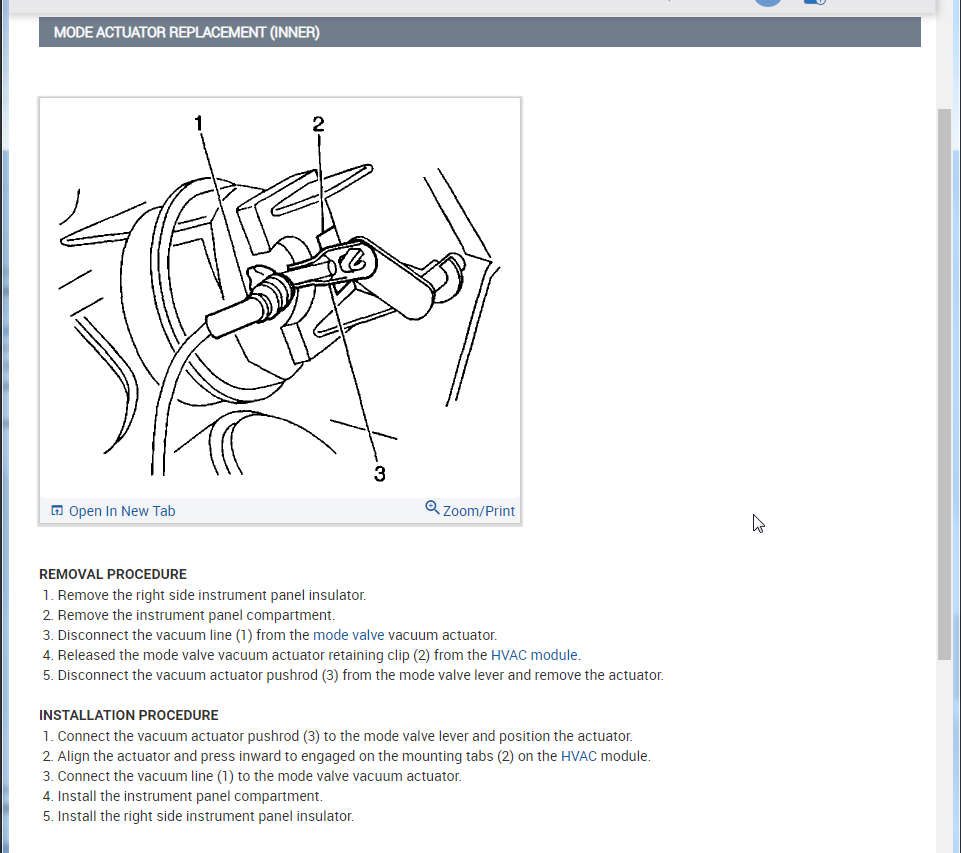Click the Open In New Tab icon
The image size is (961, 853).
point(57,510)
